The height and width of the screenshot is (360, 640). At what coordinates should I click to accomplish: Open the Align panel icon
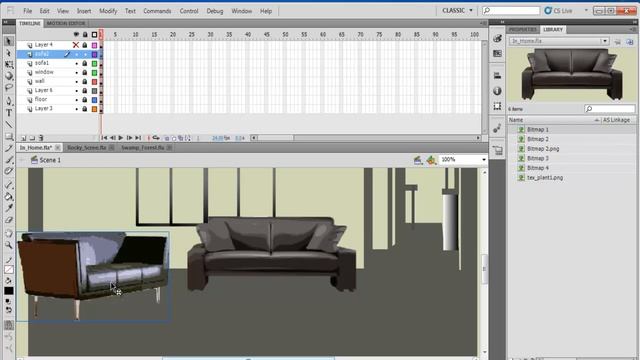(x=497, y=76)
